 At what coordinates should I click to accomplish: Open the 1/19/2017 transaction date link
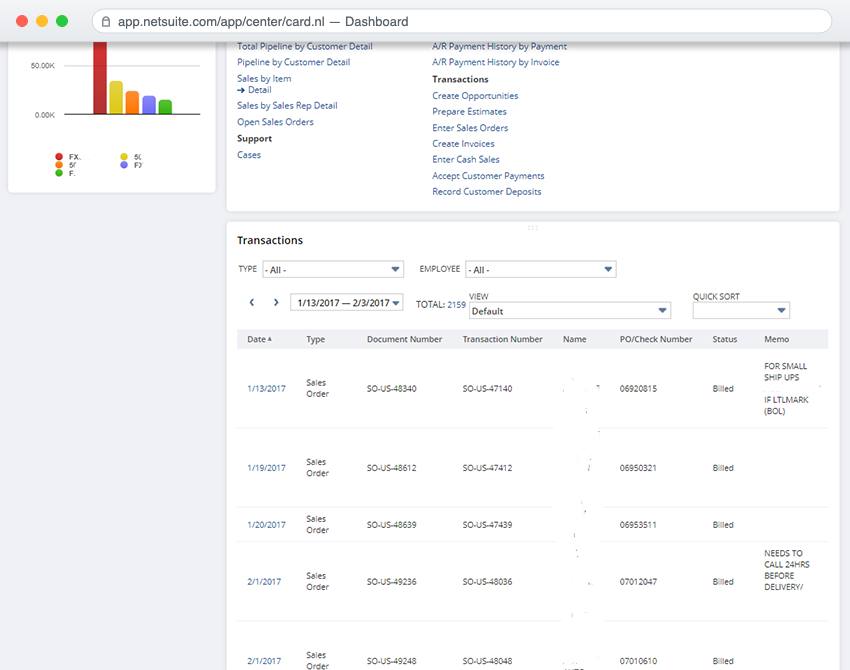pyautogui.click(x=266, y=468)
